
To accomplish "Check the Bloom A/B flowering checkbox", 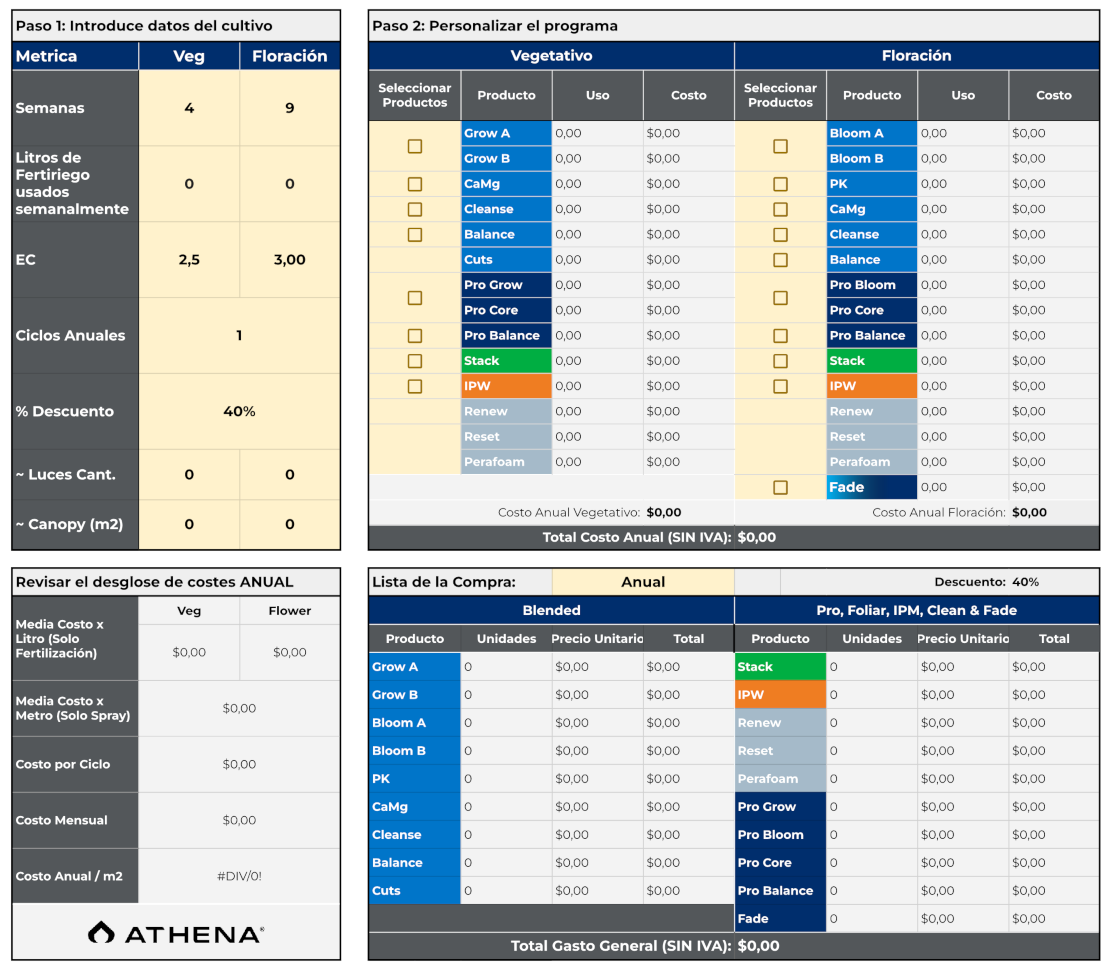I will point(780,146).
